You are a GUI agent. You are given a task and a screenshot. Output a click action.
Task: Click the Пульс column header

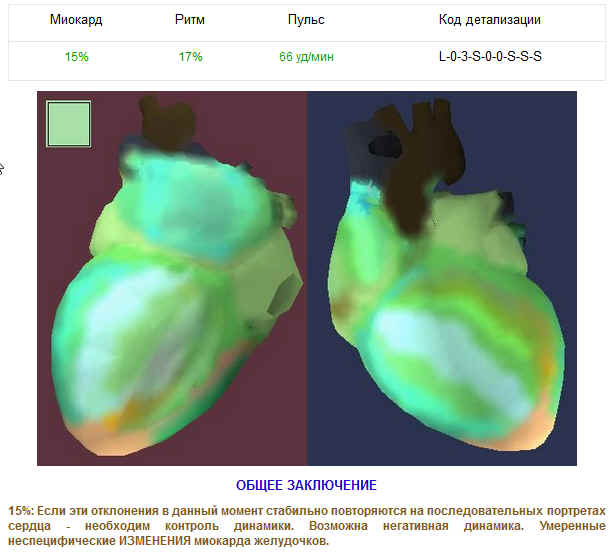coord(306,20)
